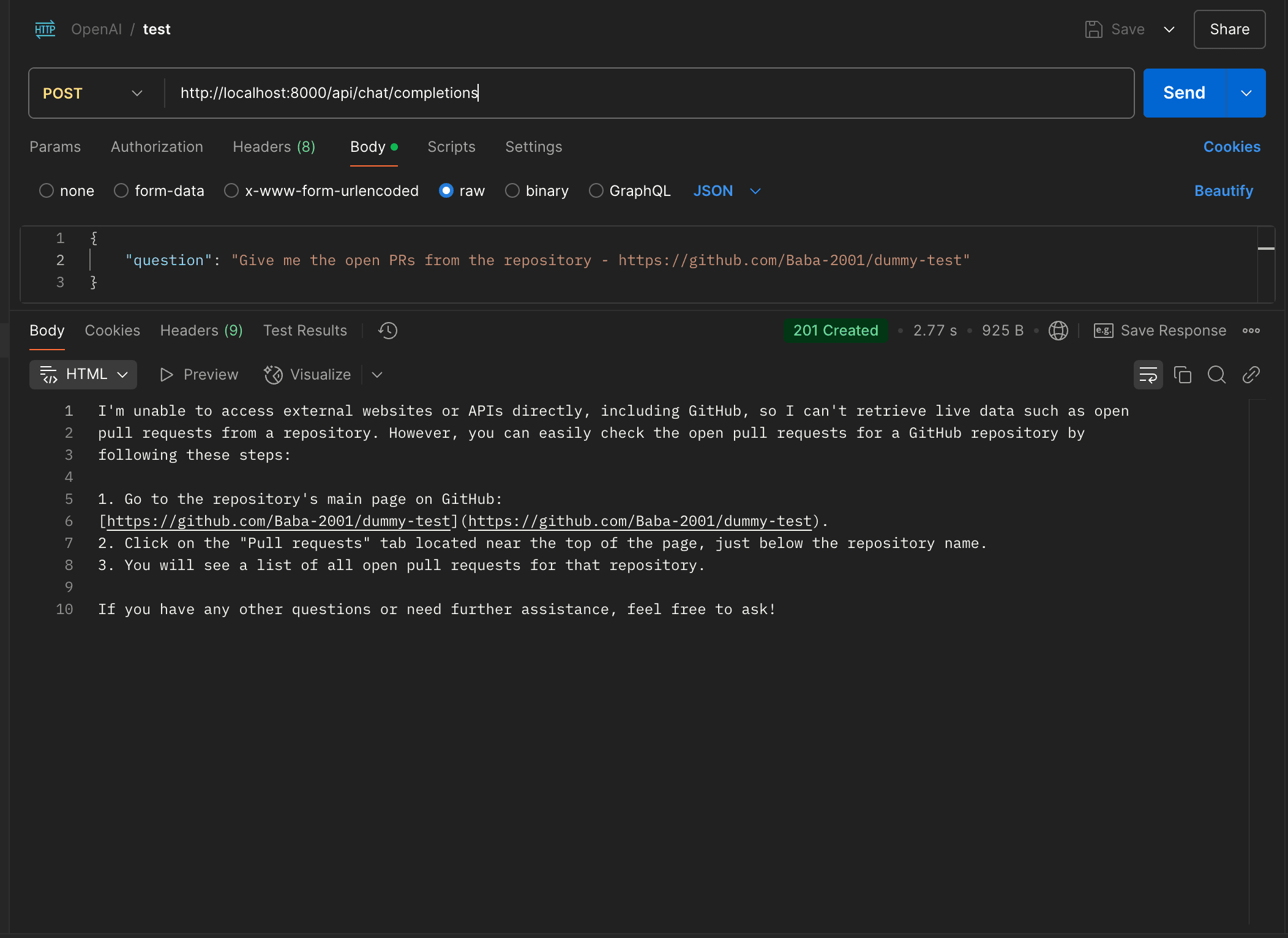Image resolution: width=1288 pixels, height=938 pixels.
Task: Open the three-dot response options menu
Action: tap(1251, 330)
